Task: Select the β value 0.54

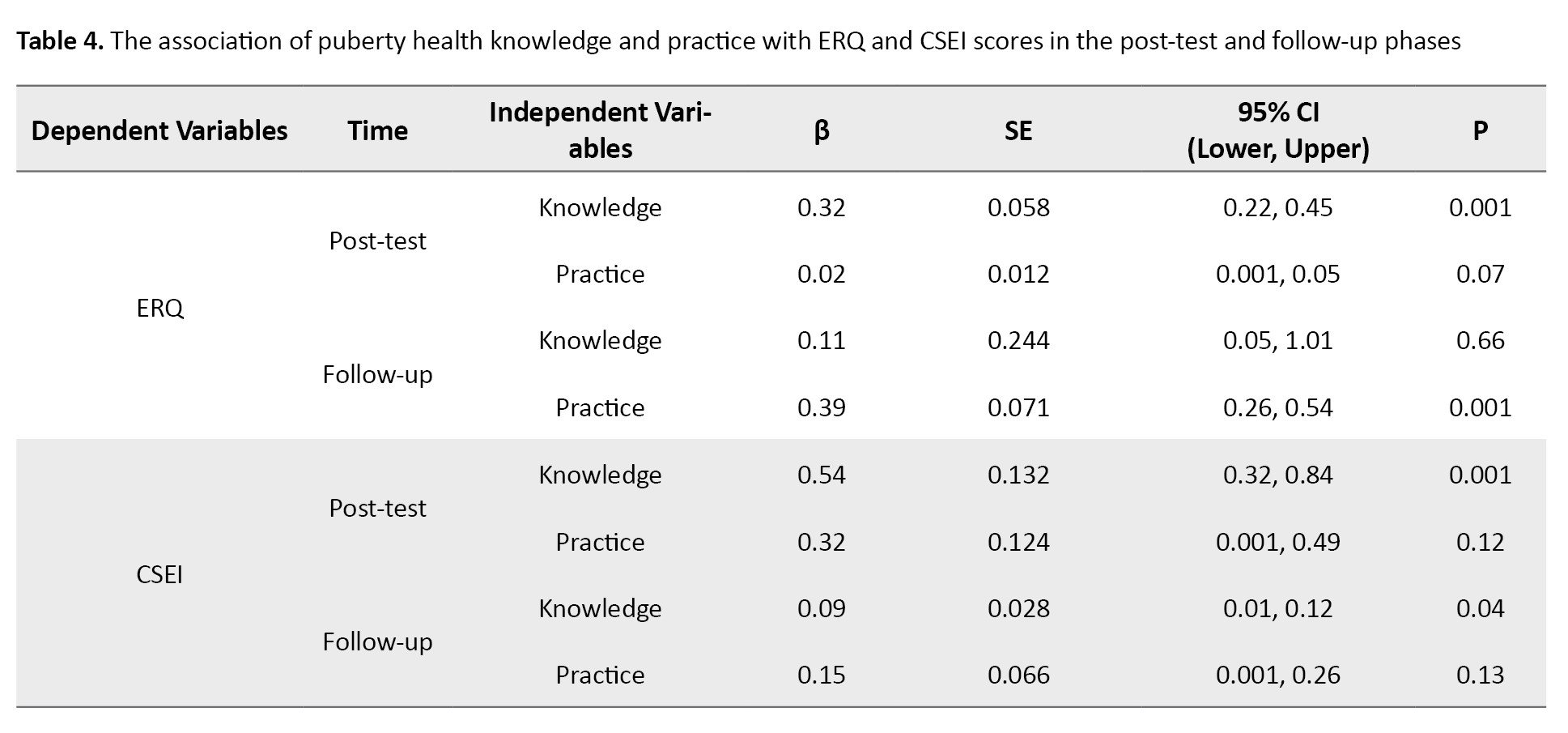Action: pyautogui.click(x=821, y=475)
